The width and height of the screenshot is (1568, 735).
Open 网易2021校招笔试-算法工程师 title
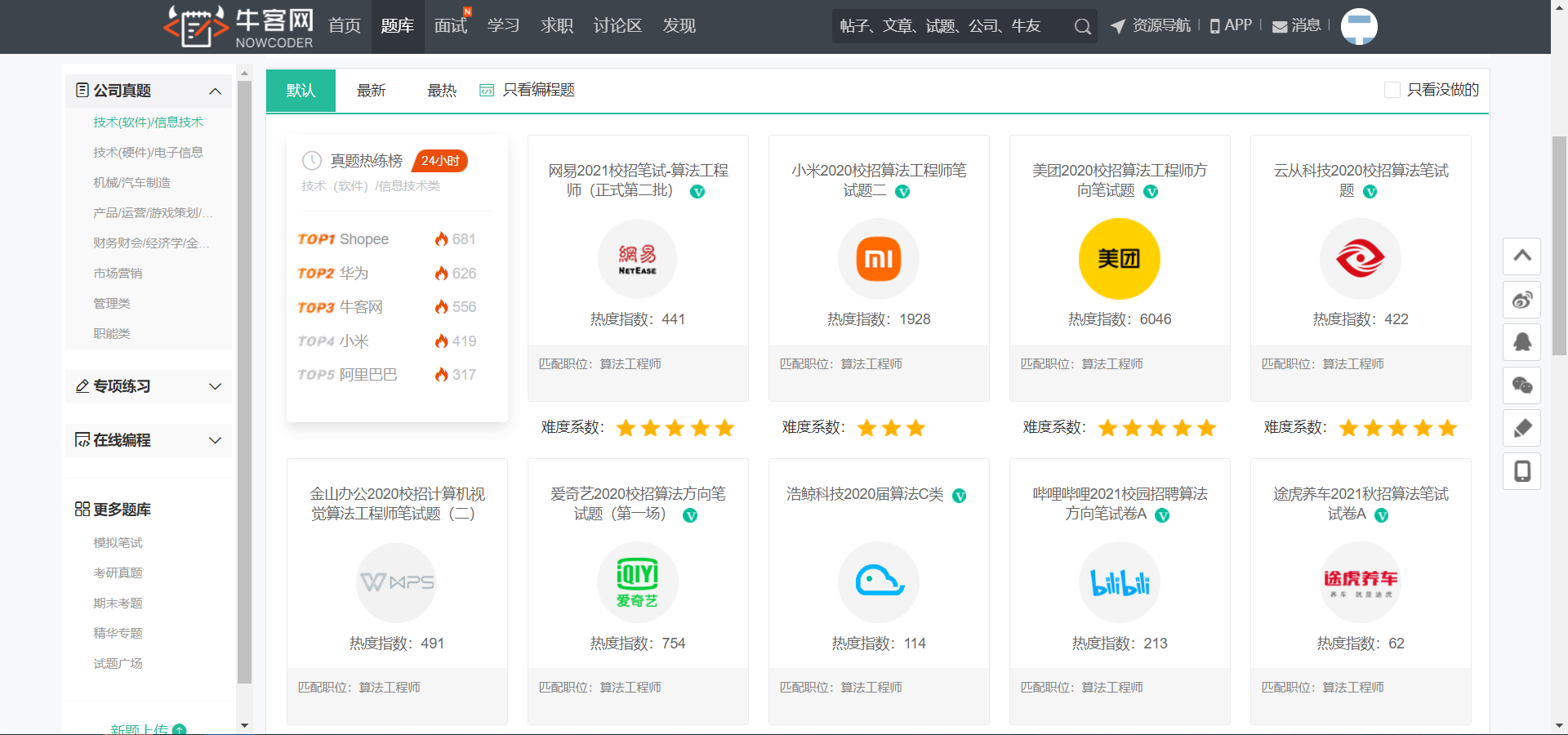(638, 180)
